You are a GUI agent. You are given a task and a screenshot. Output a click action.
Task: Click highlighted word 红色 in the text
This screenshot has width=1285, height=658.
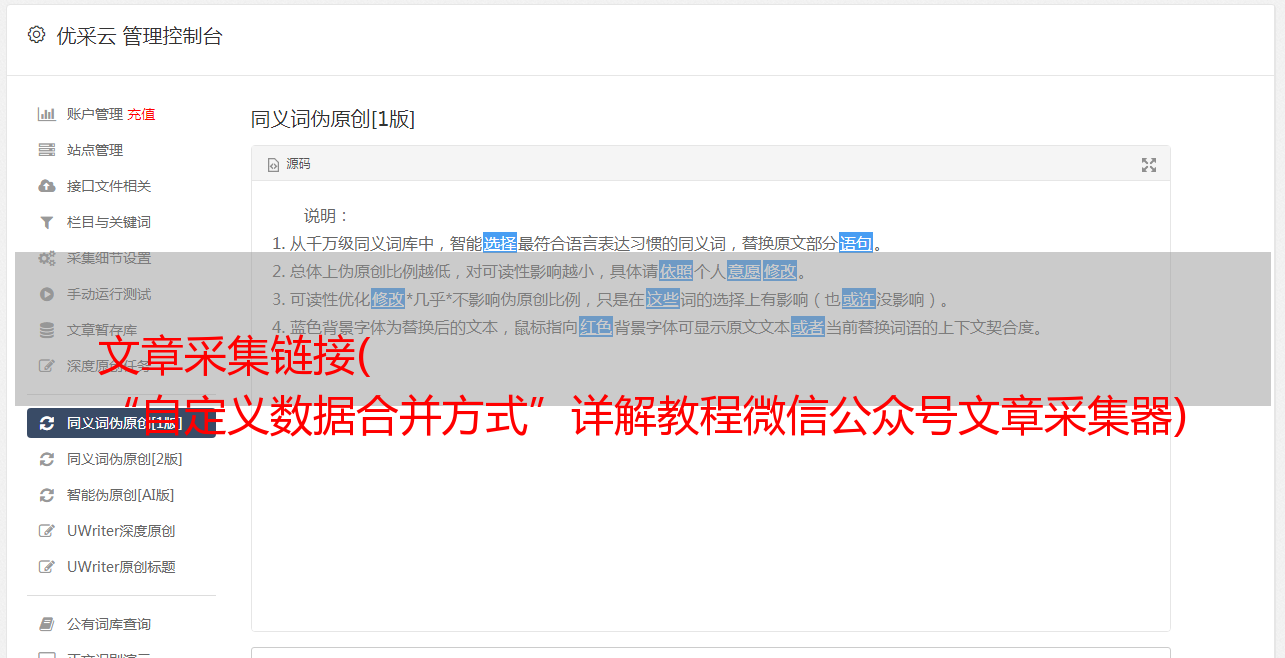coord(595,327)
